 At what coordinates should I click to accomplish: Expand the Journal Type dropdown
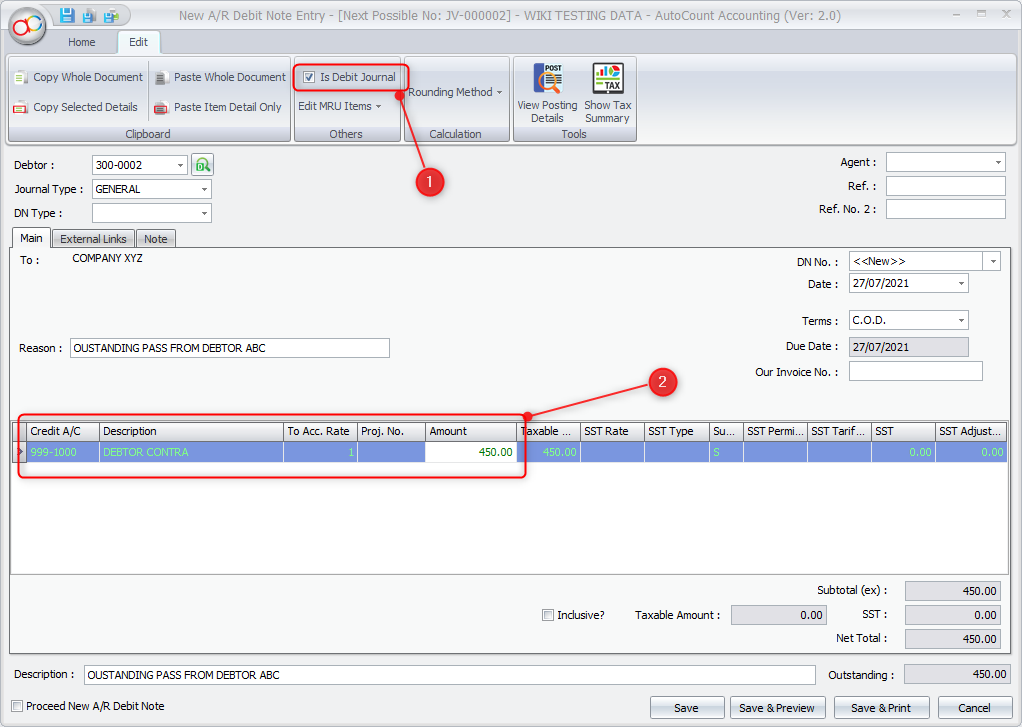coord(204,189)
